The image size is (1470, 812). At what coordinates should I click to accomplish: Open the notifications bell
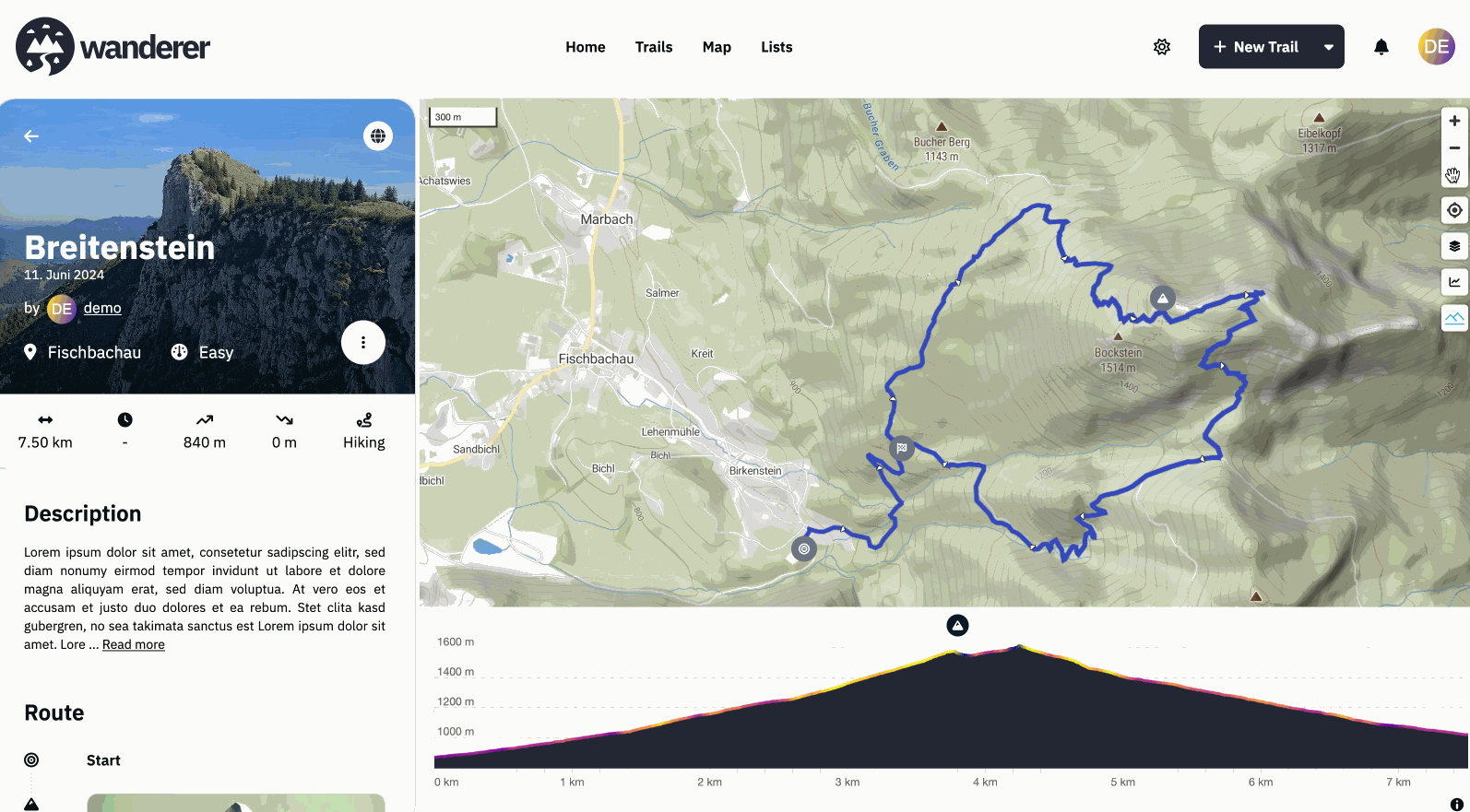[x=1381, y=47]
